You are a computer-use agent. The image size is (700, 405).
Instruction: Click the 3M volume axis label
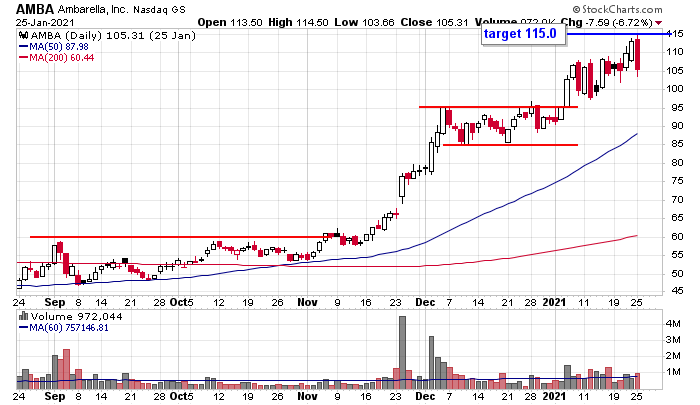point(673,340)
